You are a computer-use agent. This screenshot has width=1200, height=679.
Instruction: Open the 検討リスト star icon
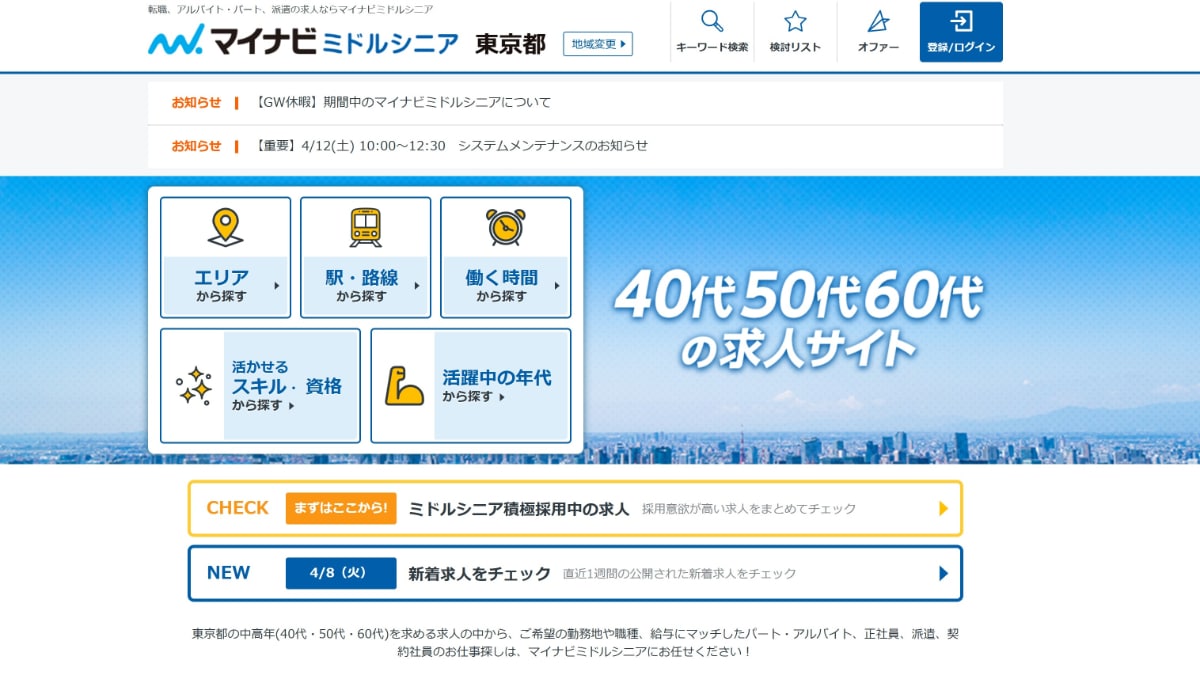[794, 20]
